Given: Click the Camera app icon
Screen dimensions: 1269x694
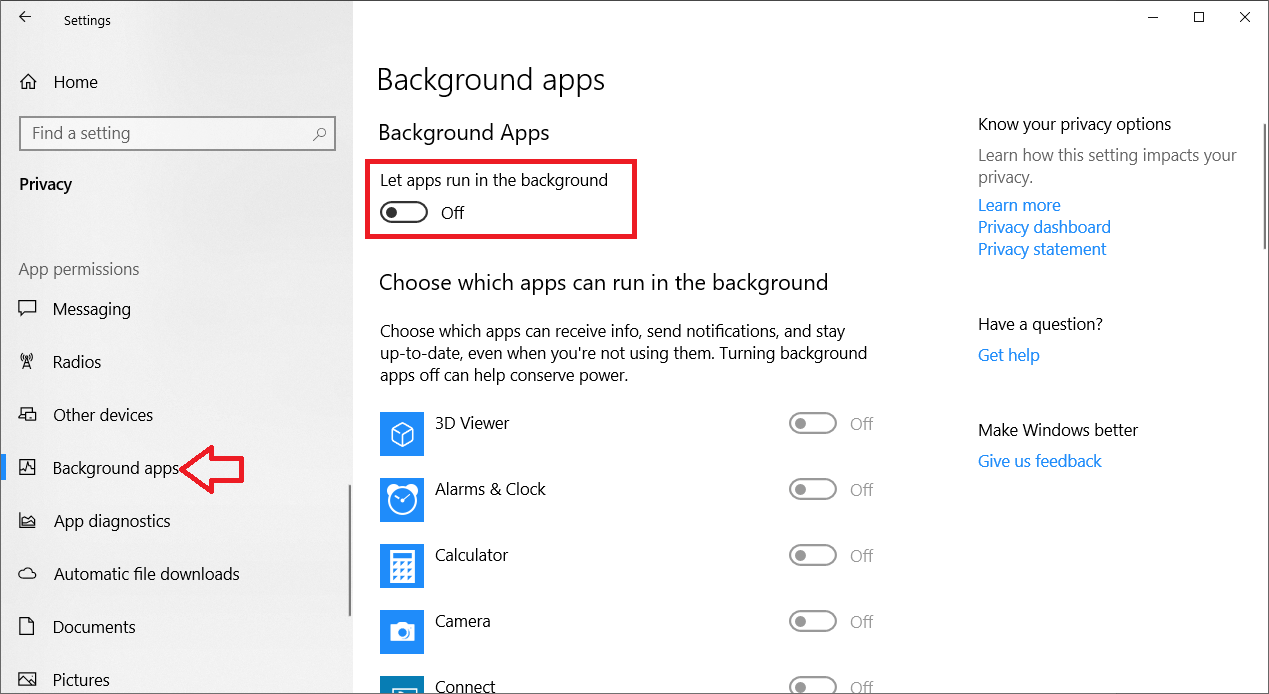Looking at the screenshot, I should pos(402,631).
